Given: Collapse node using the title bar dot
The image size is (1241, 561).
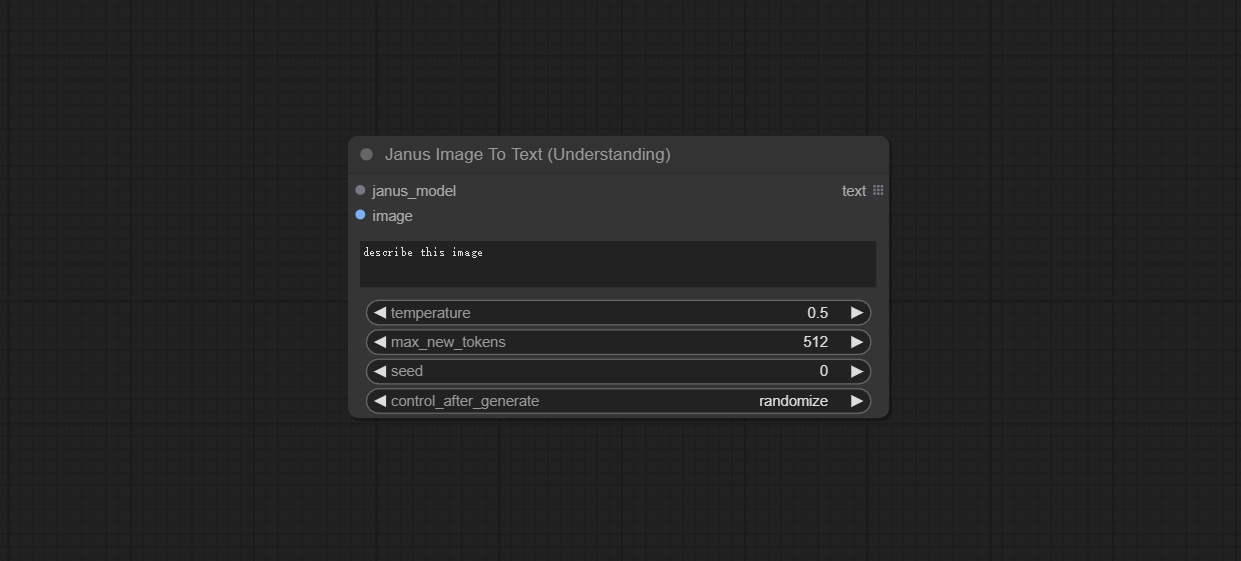Looking at the screenshot, I should [x=366, y=154].
